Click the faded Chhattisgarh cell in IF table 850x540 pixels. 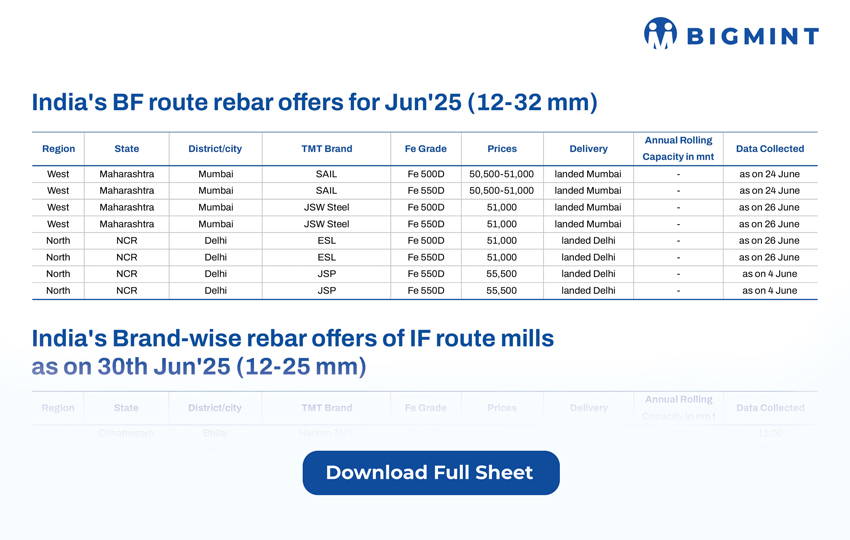126,433
